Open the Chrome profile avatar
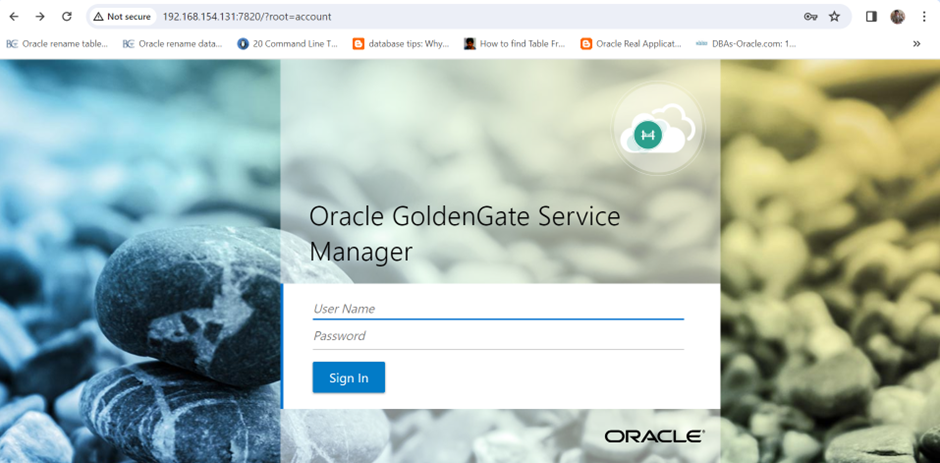Image resolution: width=940 pixels, height=463 pixels. (x=898, y=17)
